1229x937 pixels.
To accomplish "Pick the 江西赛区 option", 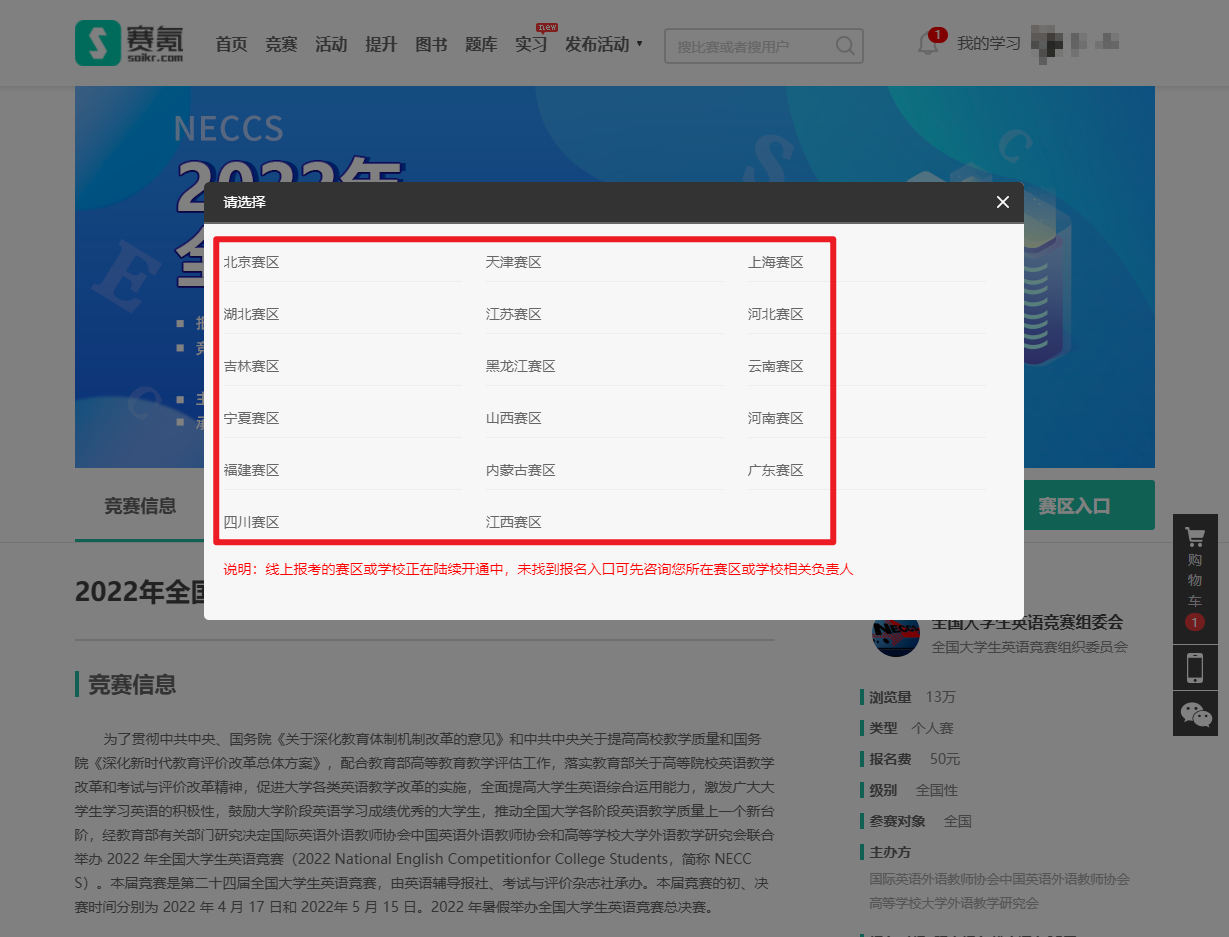I will (513, 522).
